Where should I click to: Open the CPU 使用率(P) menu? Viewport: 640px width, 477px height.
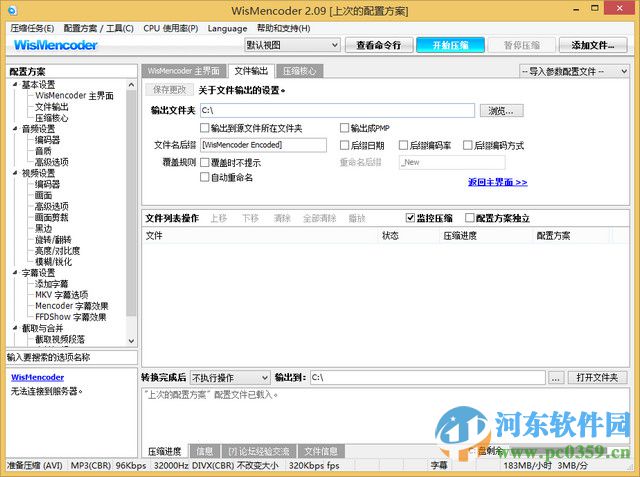tap(171, 28)
